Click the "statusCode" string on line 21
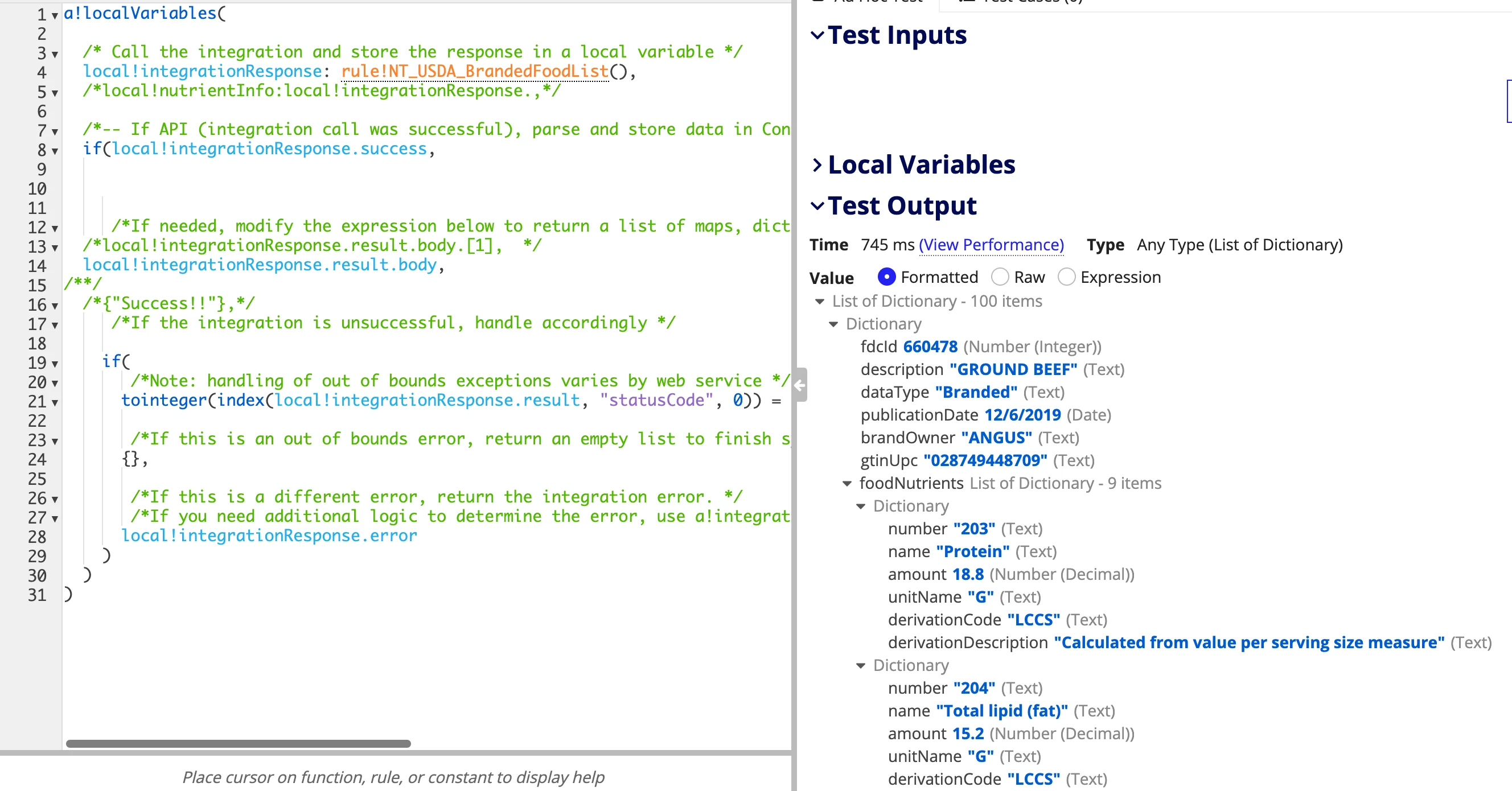 pos(656,400)
